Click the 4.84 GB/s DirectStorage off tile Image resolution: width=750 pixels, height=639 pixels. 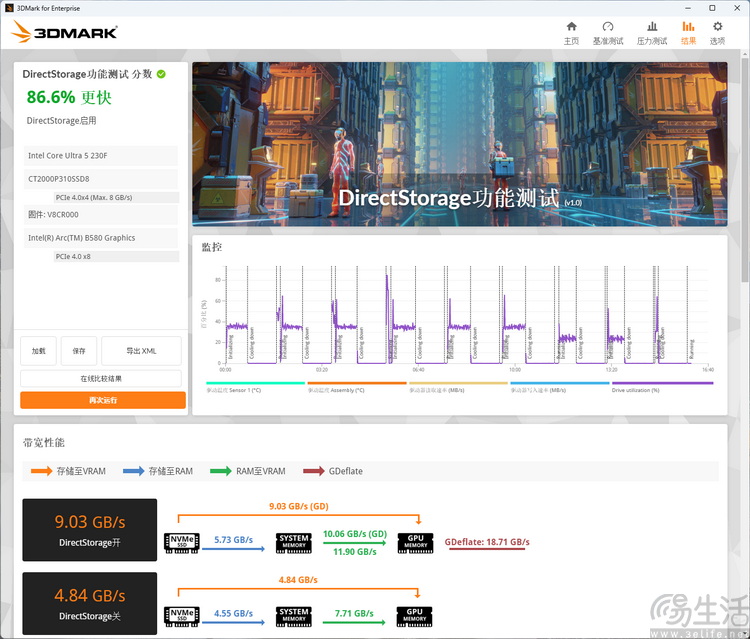coord(89,604)
